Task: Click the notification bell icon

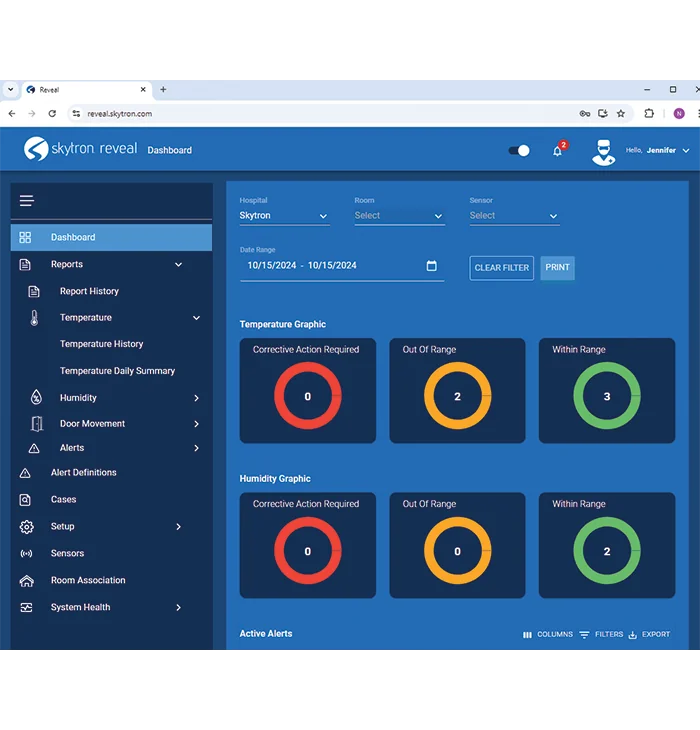Action: click(x=557, y=151)
